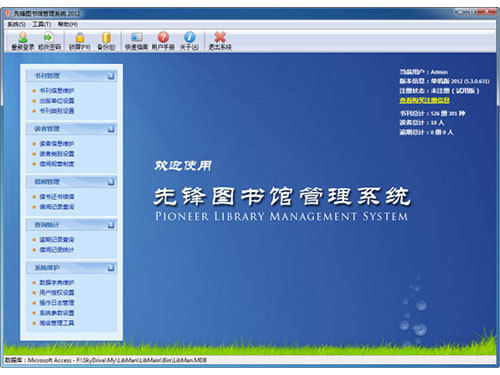This screenshot has width=500, height=375.
Task: Collapse the 书刊管理 book management panel
Action: pyautogui.click(x=111, y=76)
